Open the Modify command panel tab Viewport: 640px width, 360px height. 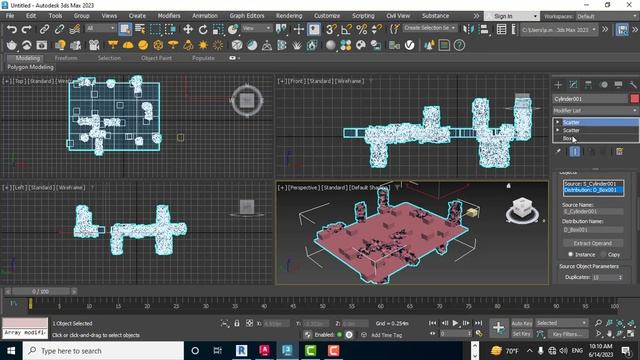(573, 85)
